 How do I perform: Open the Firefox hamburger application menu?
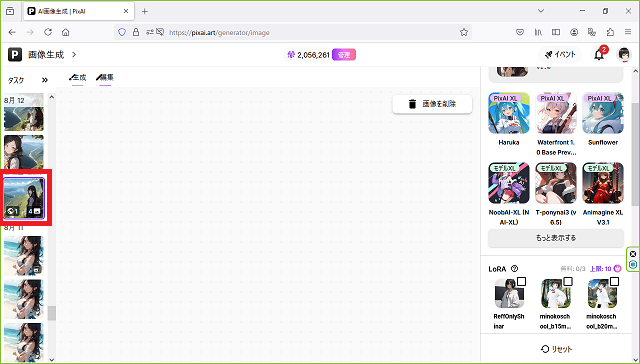(x=628, y=32)
